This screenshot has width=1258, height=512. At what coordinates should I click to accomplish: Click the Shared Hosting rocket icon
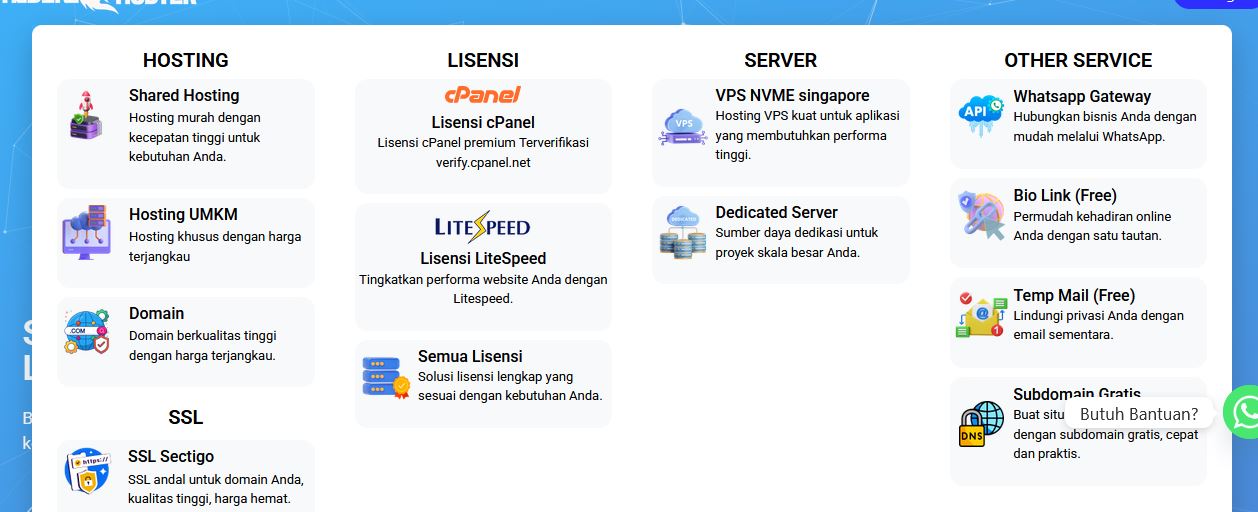[x=87, y=114]
